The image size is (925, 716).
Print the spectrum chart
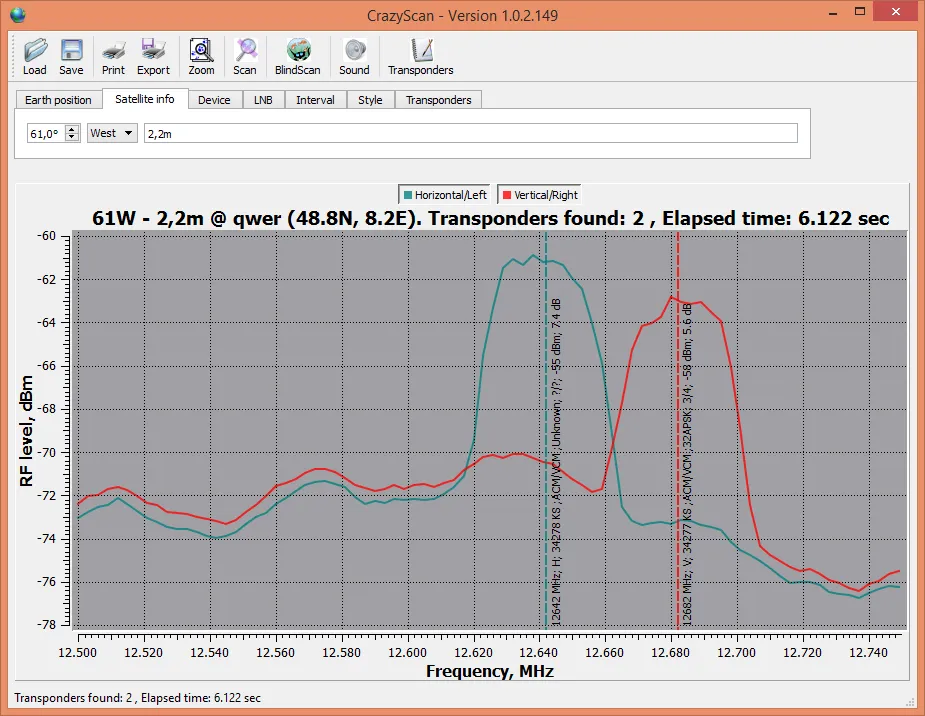point(113,56)
